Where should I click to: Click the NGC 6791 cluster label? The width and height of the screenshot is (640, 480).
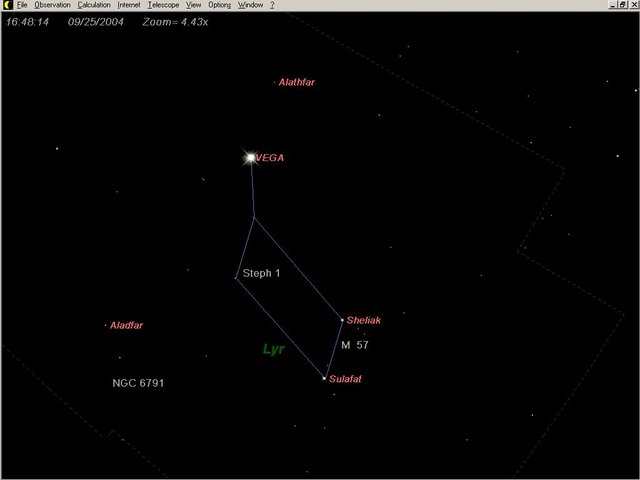point(137,383)
